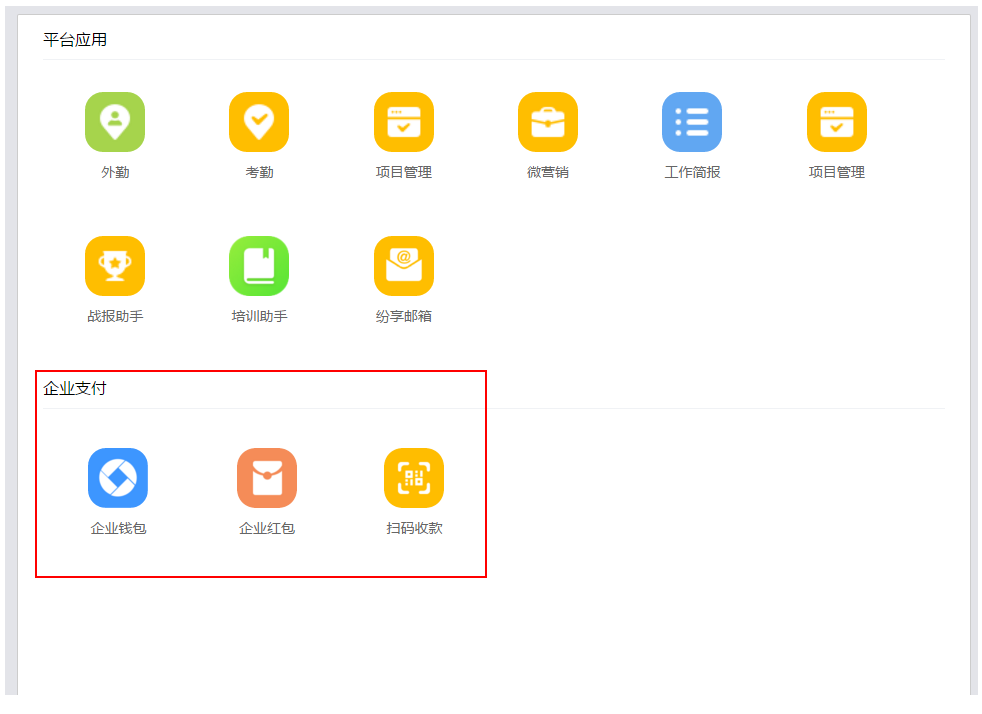The height and width of the screenshot is (714, 982).
Task: Open the blue 工作简报 list icon
Action: pos(692,122)
